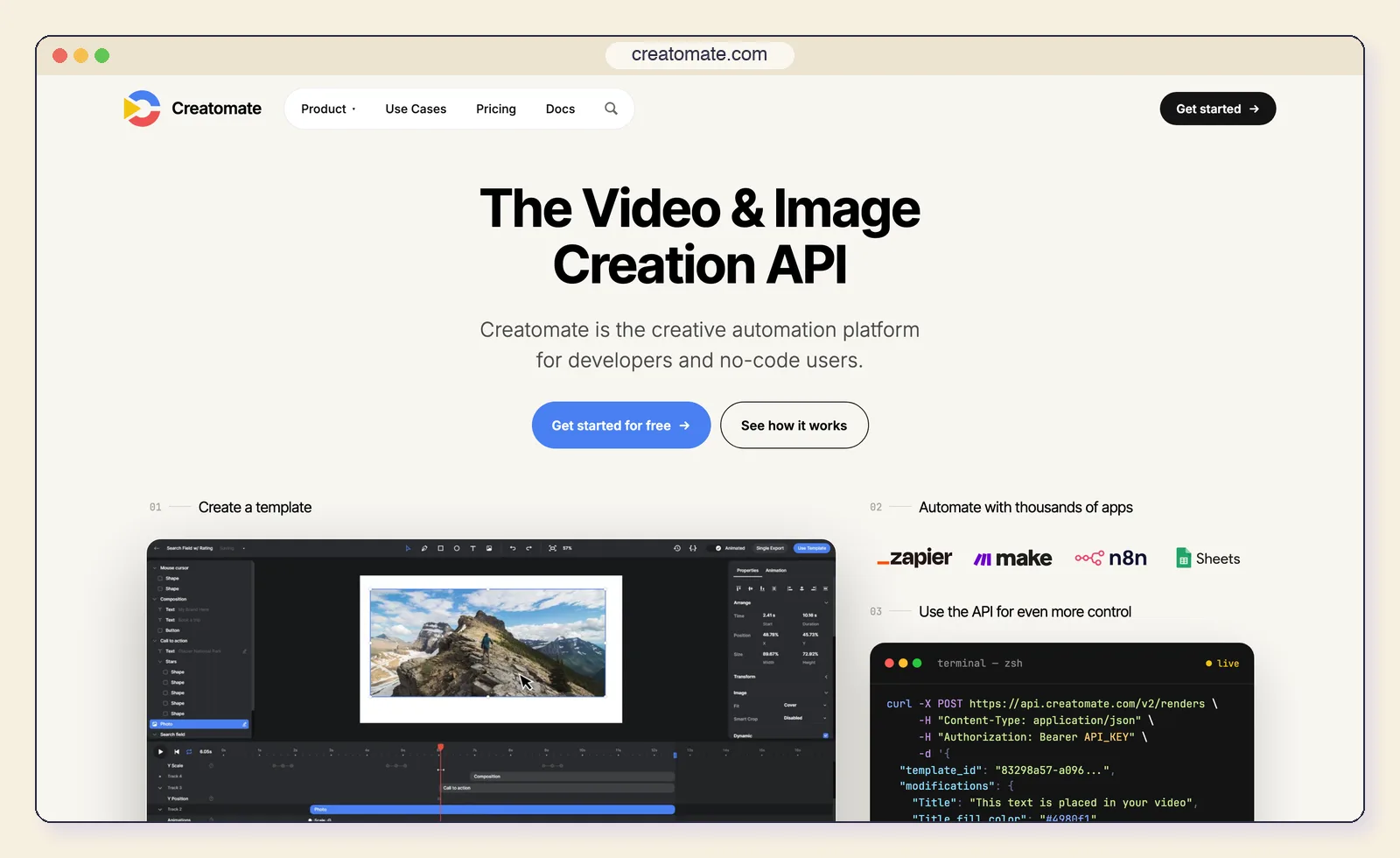Click the Use Template button
This screenshot has height=858, width=1400.
812,548
